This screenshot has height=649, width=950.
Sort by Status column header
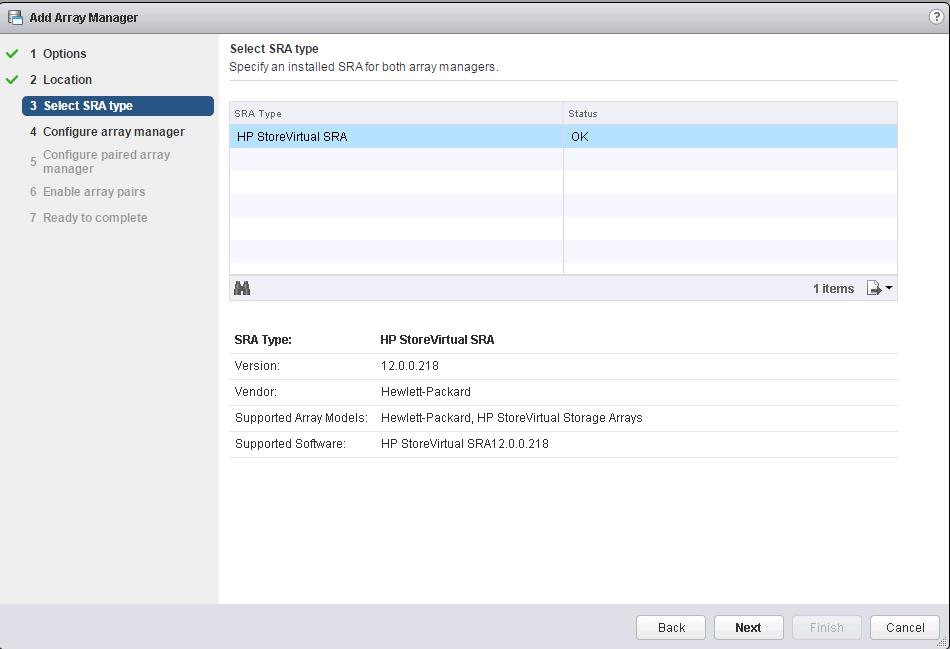tap(730, 113)
